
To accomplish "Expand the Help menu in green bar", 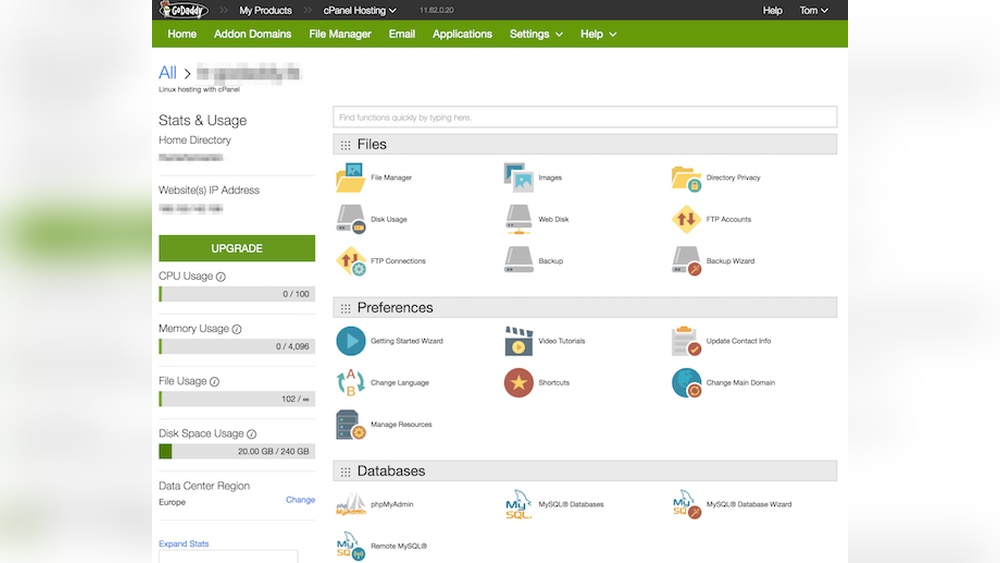I will (x=598, y=34).
